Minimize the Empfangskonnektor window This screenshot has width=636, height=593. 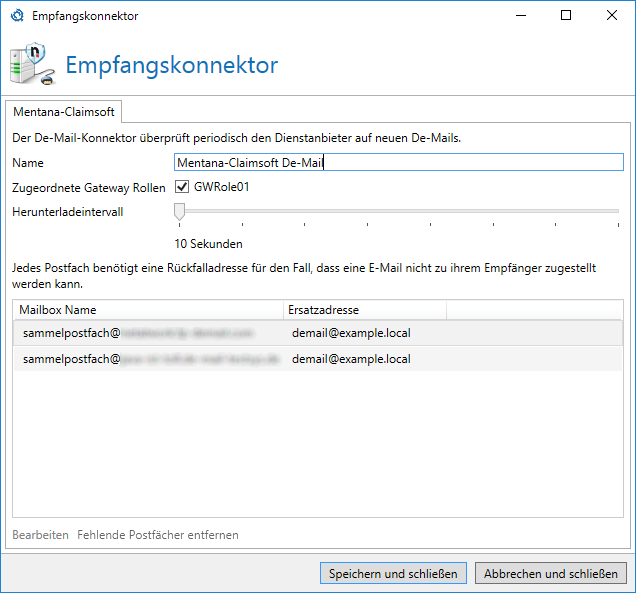point(521,15)
